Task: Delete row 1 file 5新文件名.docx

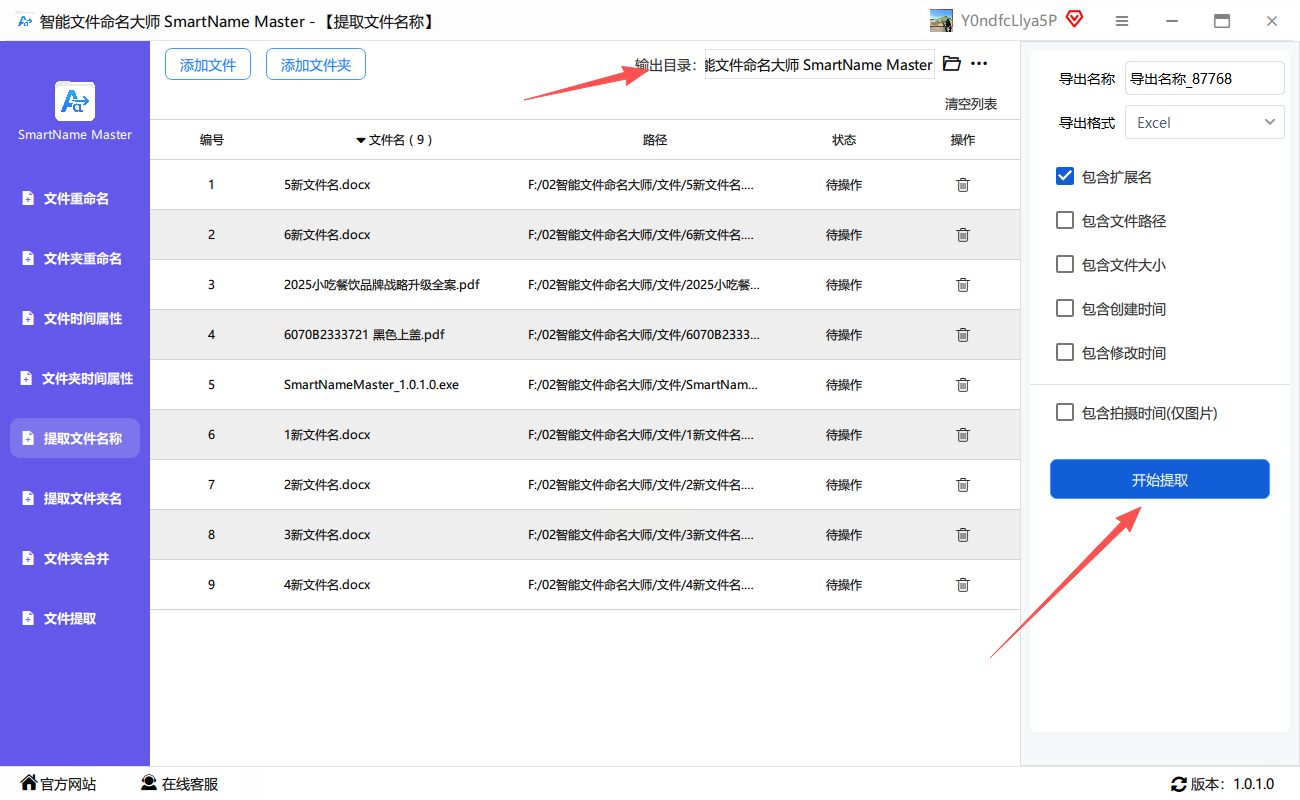Action: [963, 185]
